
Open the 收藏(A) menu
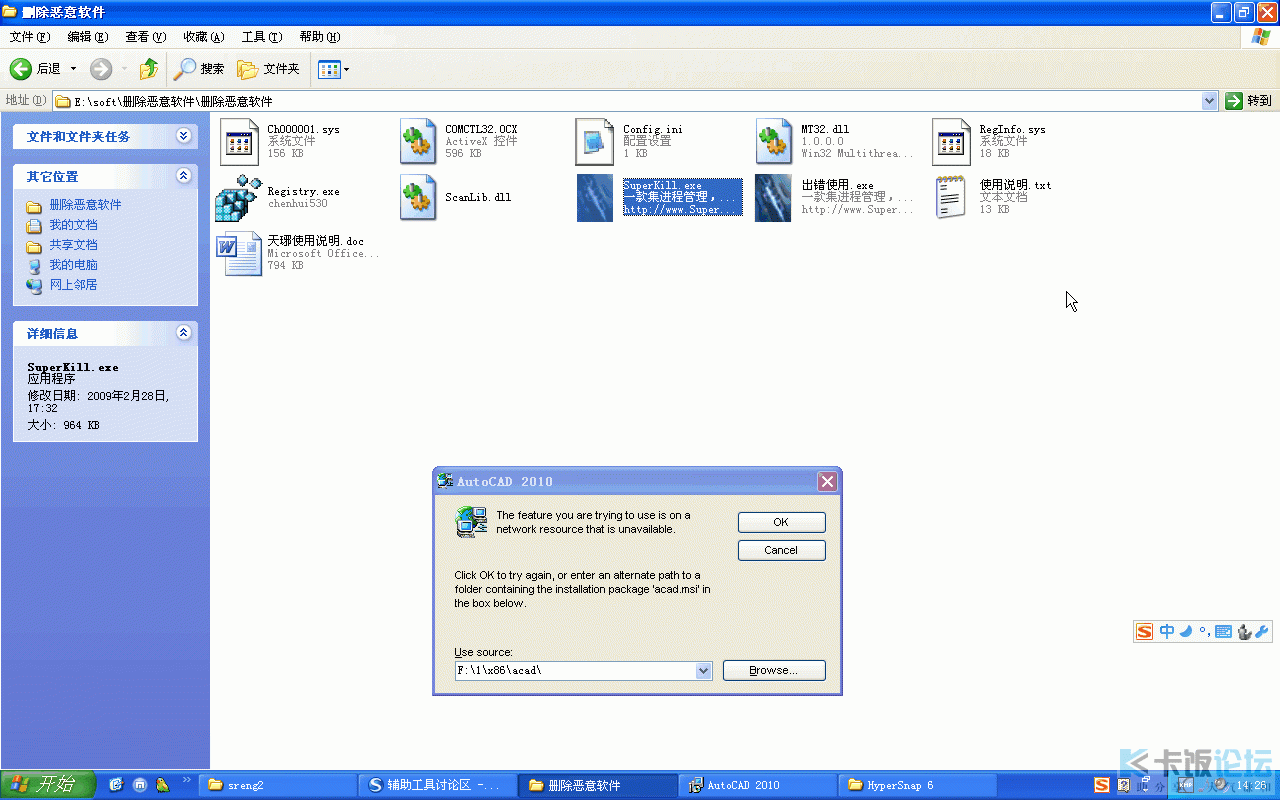[x=204, y=37]
